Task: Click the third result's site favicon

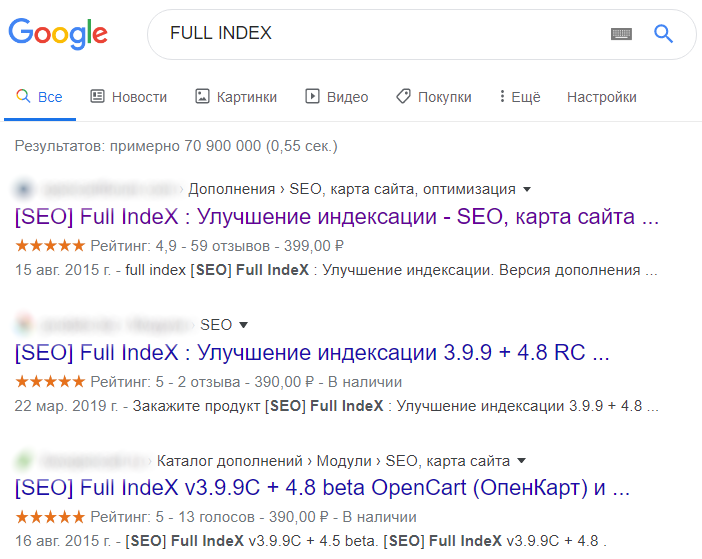Action: (x=25, y=461)
